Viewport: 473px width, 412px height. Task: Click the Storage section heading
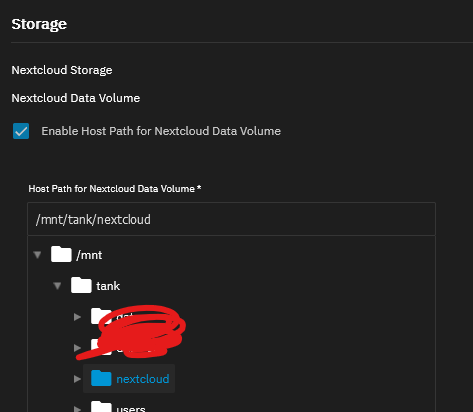[39, 24]
